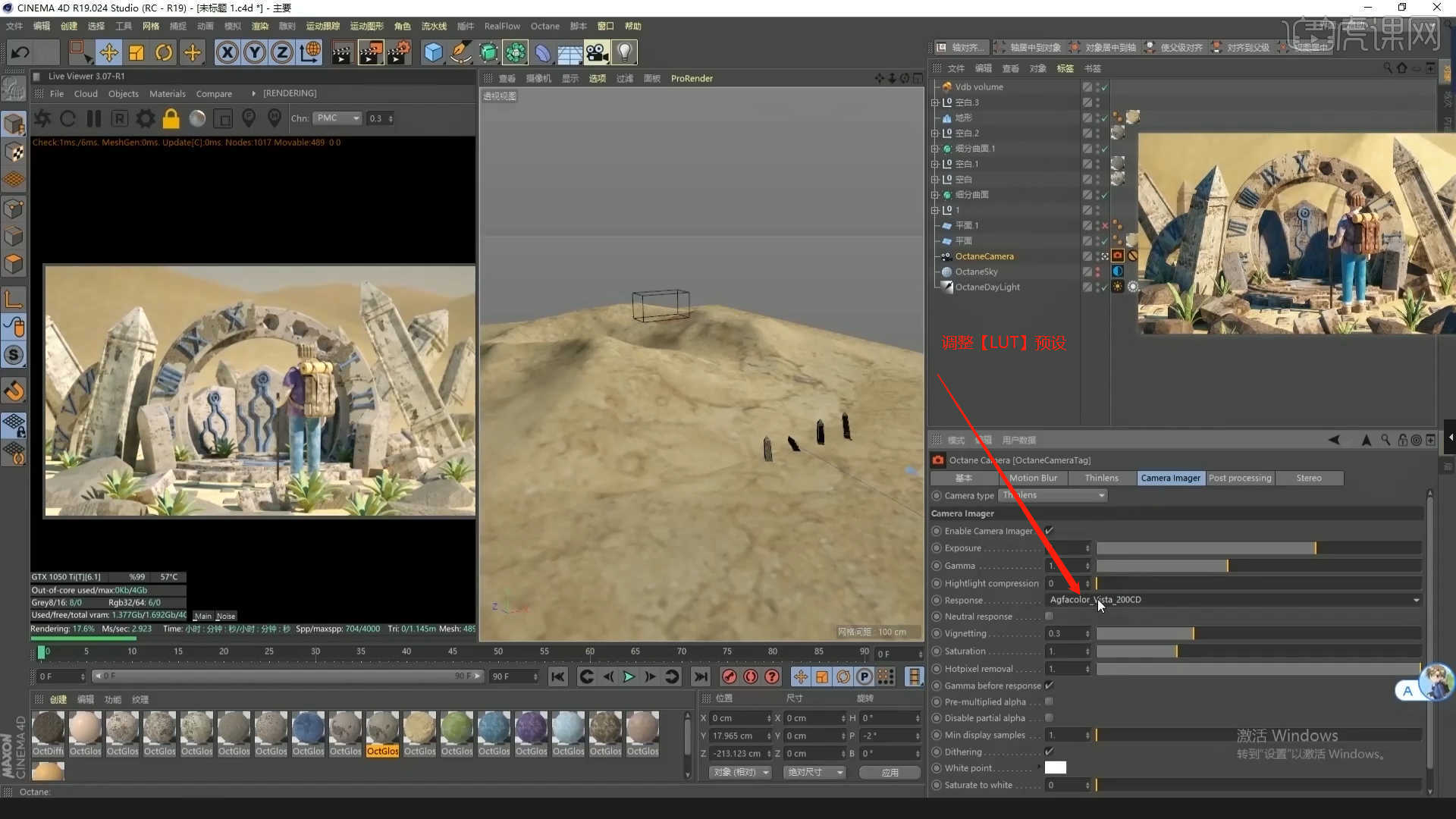Viewport: 1456px width, 819px height.
Task: Enable the Neutral response checkbox
Action: pyautogui.click(x=1050, y=617)
